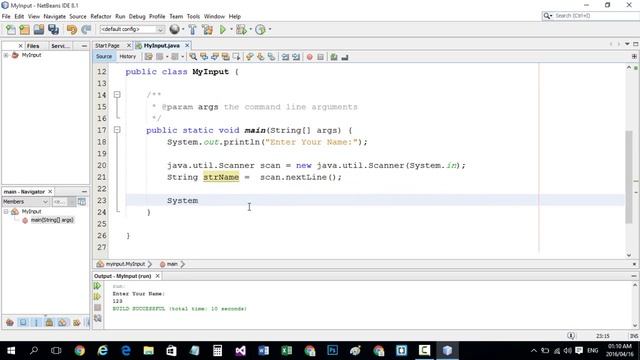The width and height of the screenshot is (640, 360).
Task: Click the Shift Line Right icon
Action: coord(296,57)
